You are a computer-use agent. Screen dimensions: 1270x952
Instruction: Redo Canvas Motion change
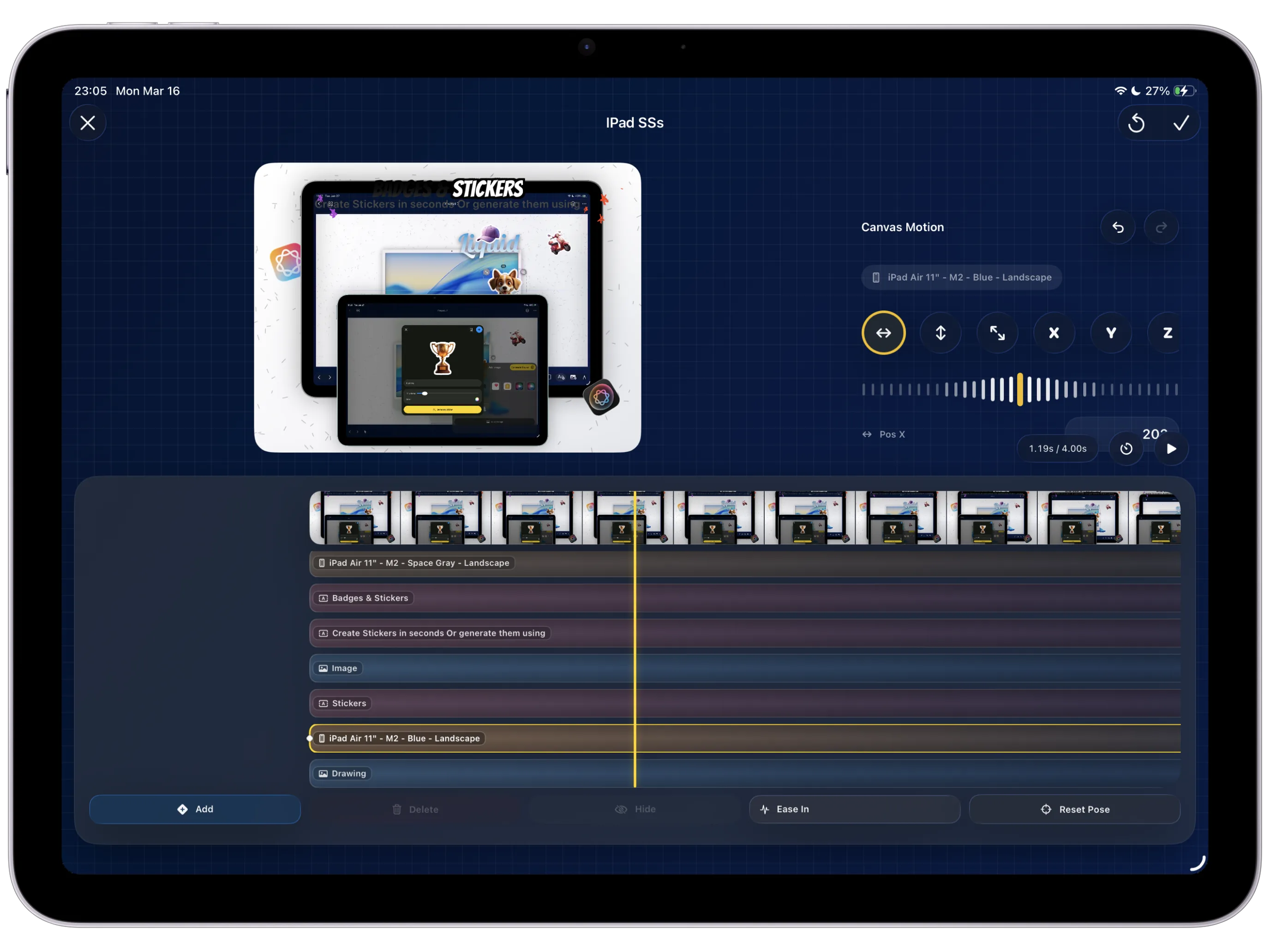[x=1161, y=227]
